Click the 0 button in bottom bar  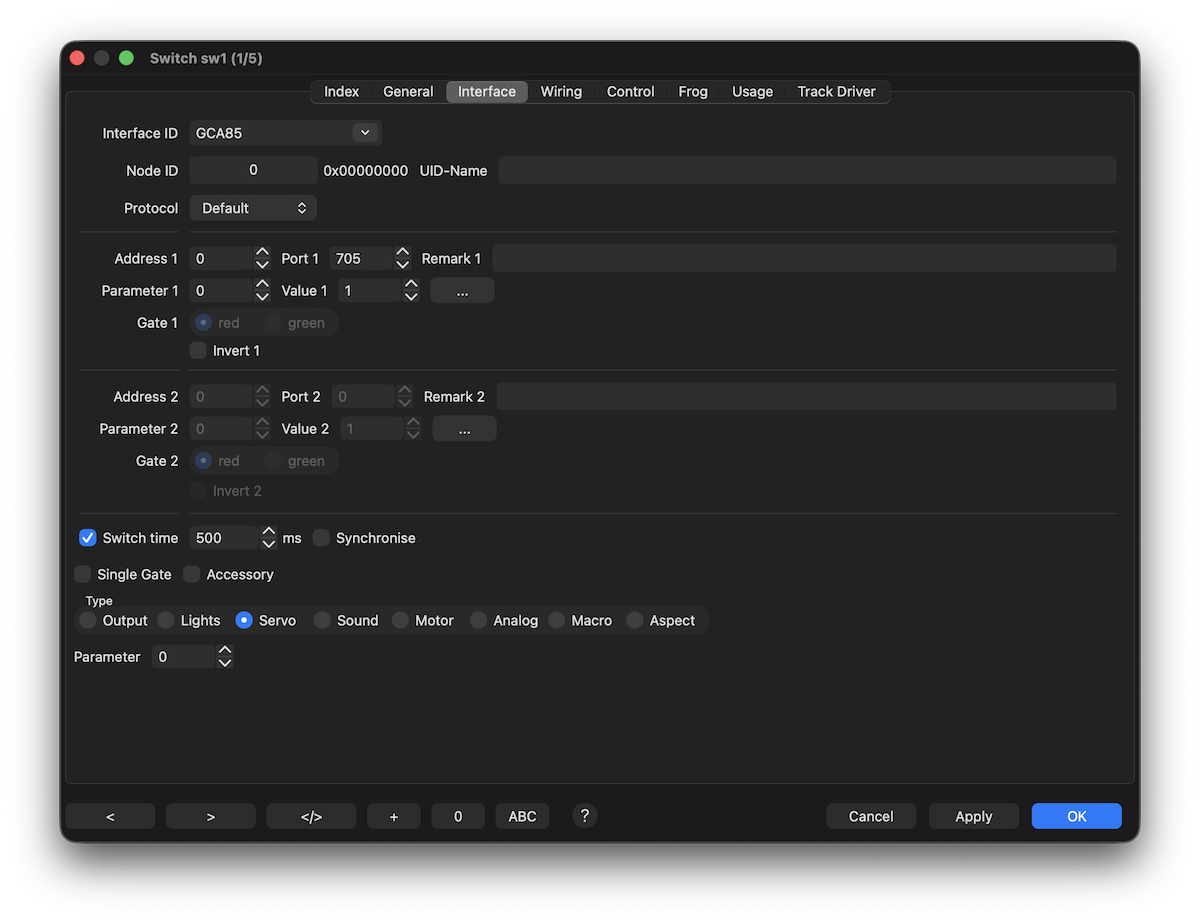coord(458,816)
